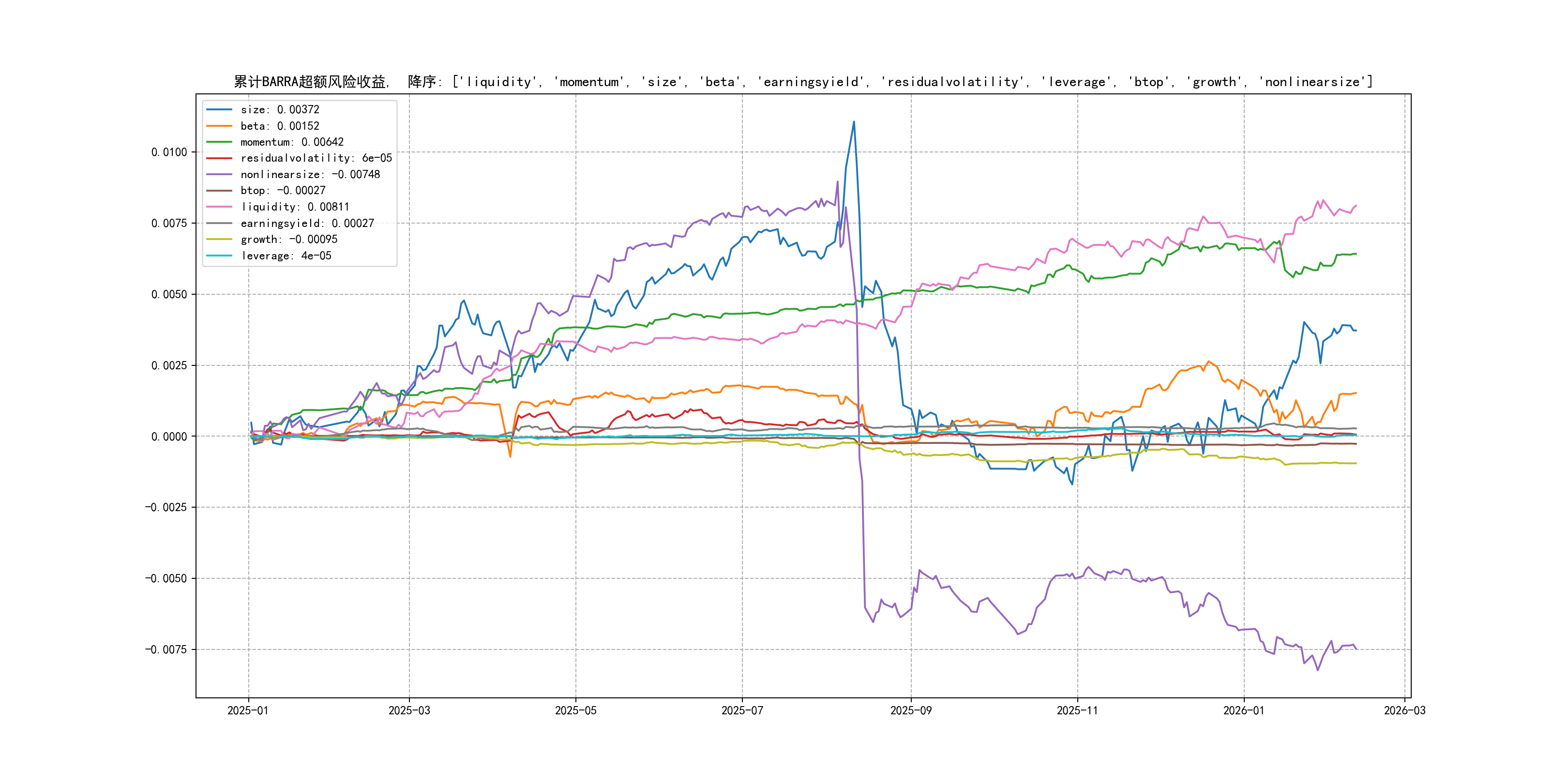This screenshot has width=1568, height=784.
Task: Click the beta legend entry label
Action: pos(279,126)
